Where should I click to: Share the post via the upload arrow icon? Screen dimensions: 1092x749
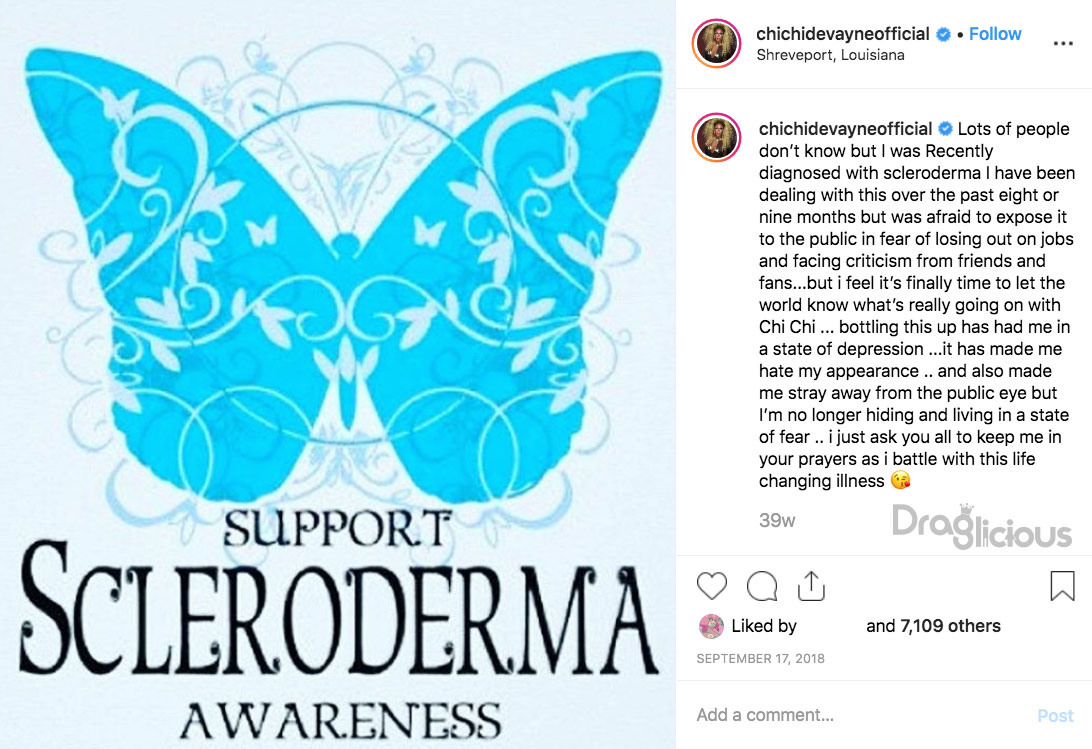811,585
